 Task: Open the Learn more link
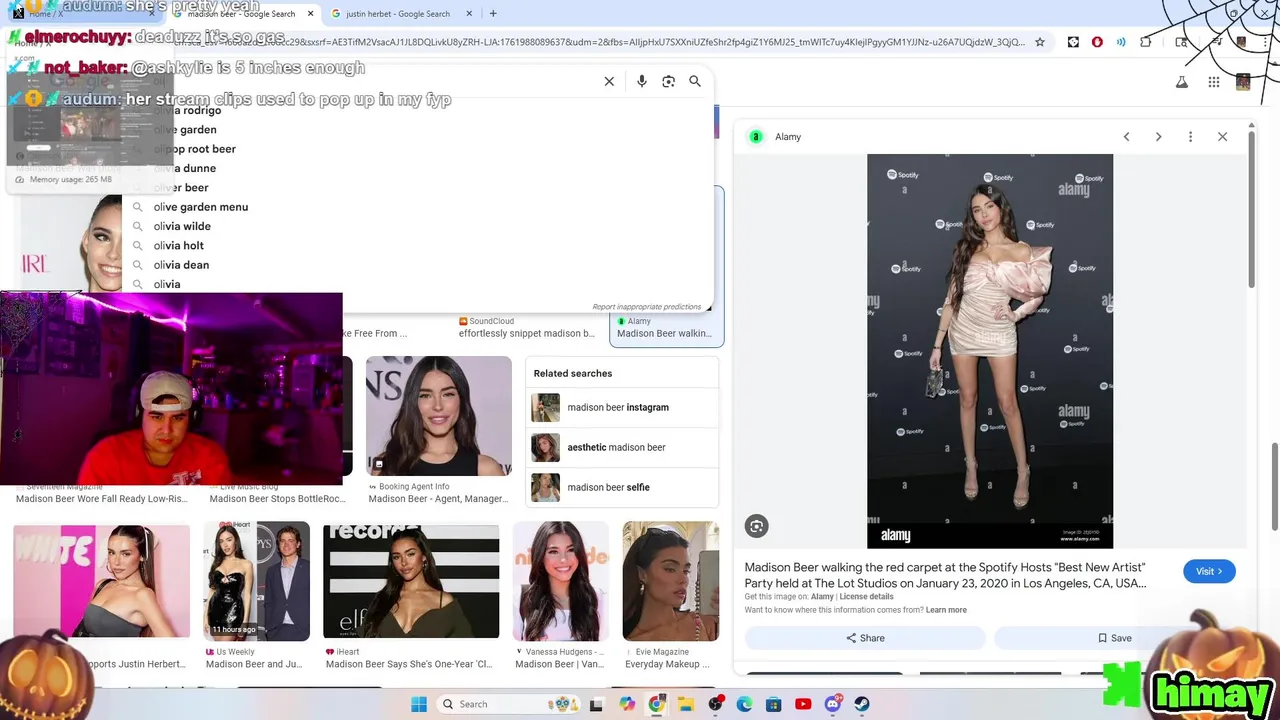[x=946, y=610]
